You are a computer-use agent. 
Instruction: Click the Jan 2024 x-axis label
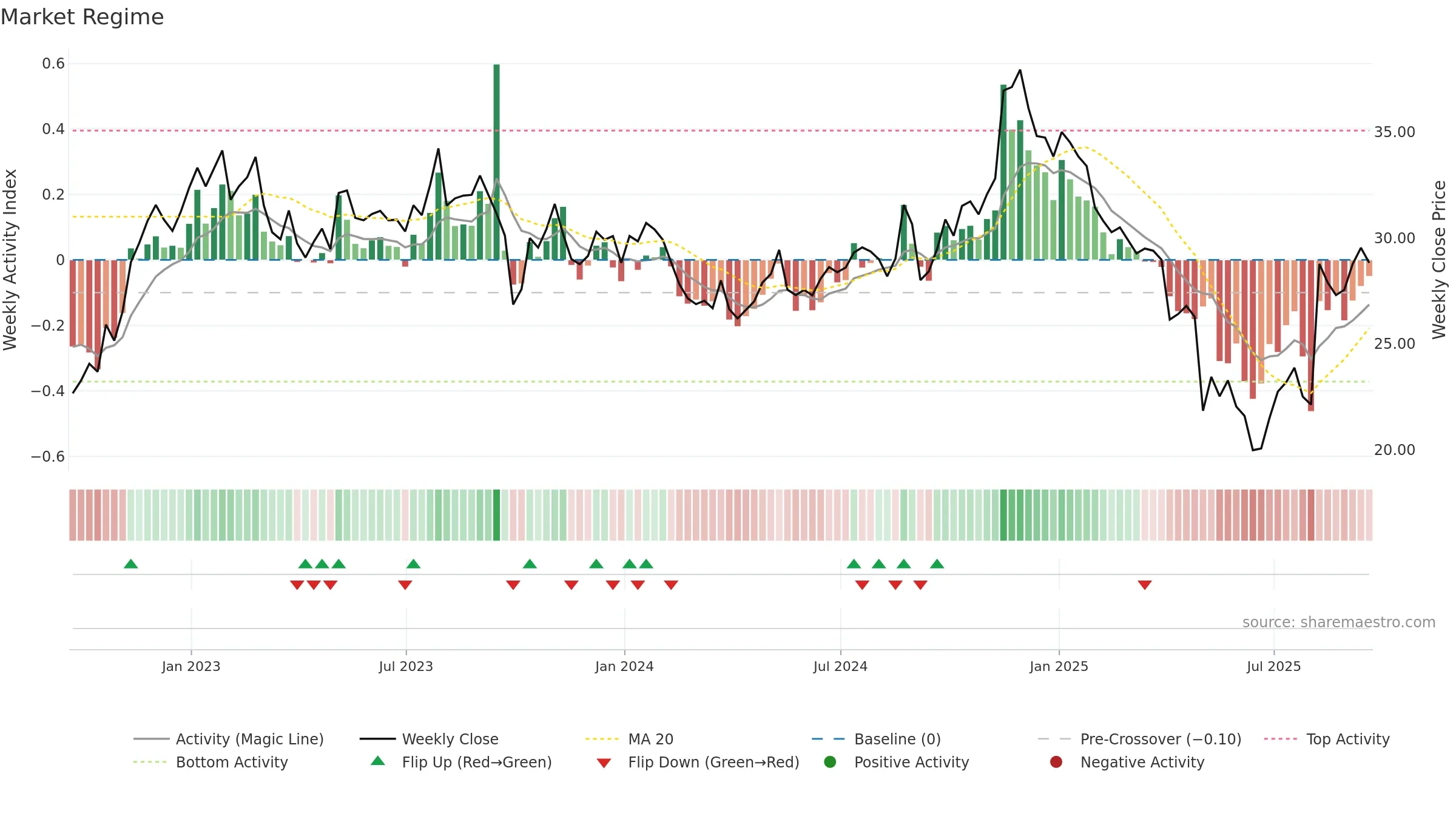pos(624,667)
